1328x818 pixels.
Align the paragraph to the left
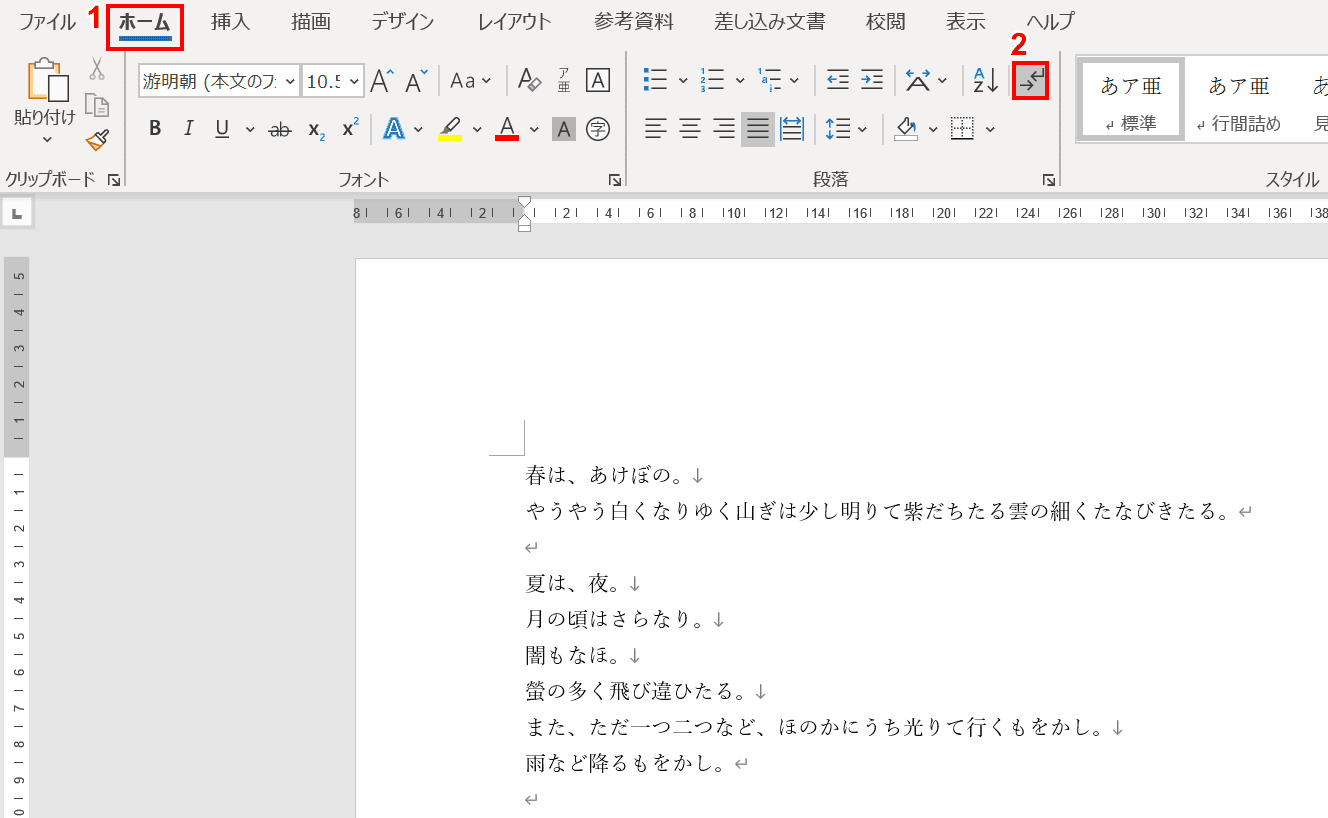[x=656, y=129]
